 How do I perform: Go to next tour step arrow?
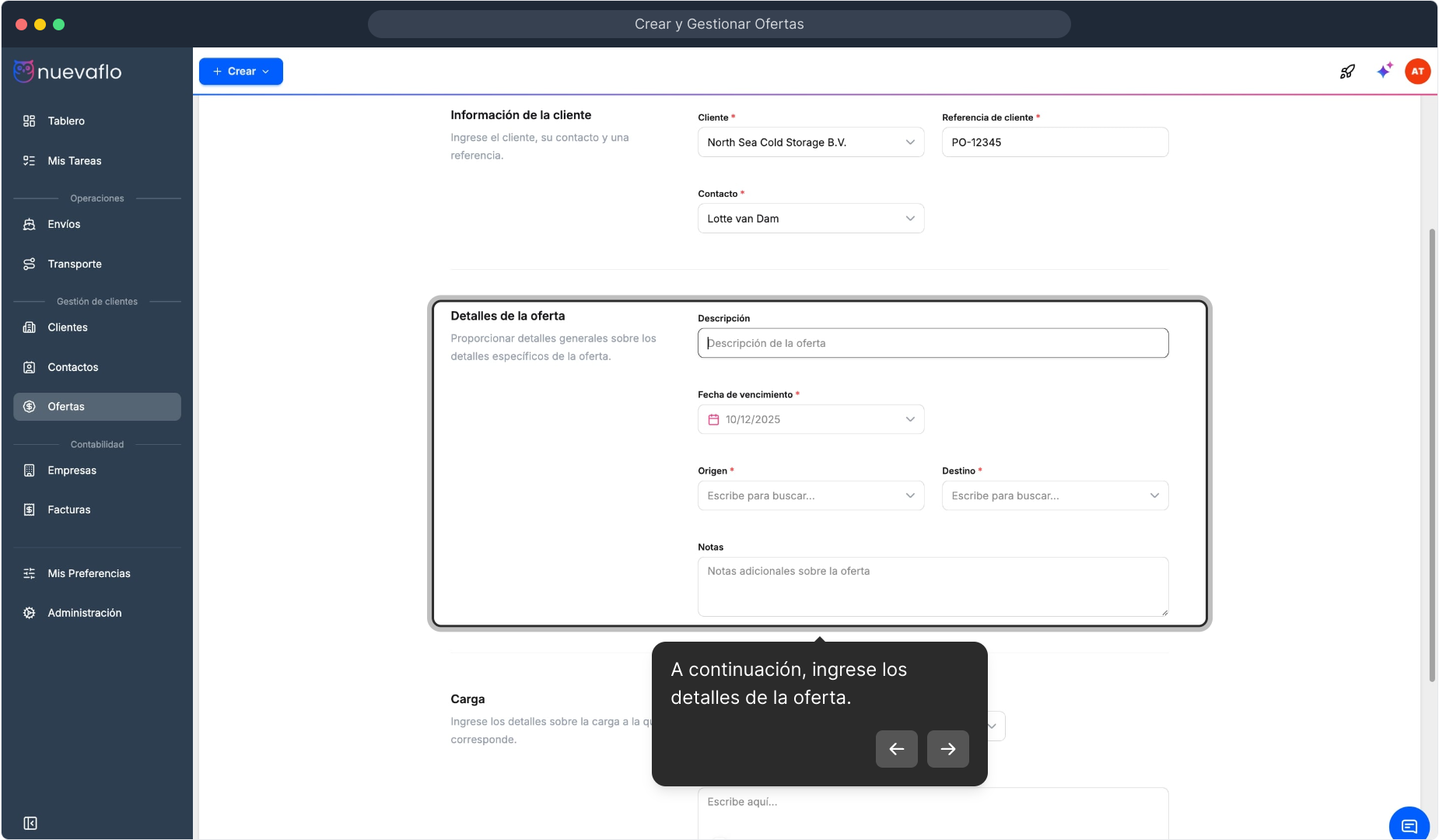tap(947, 749)
